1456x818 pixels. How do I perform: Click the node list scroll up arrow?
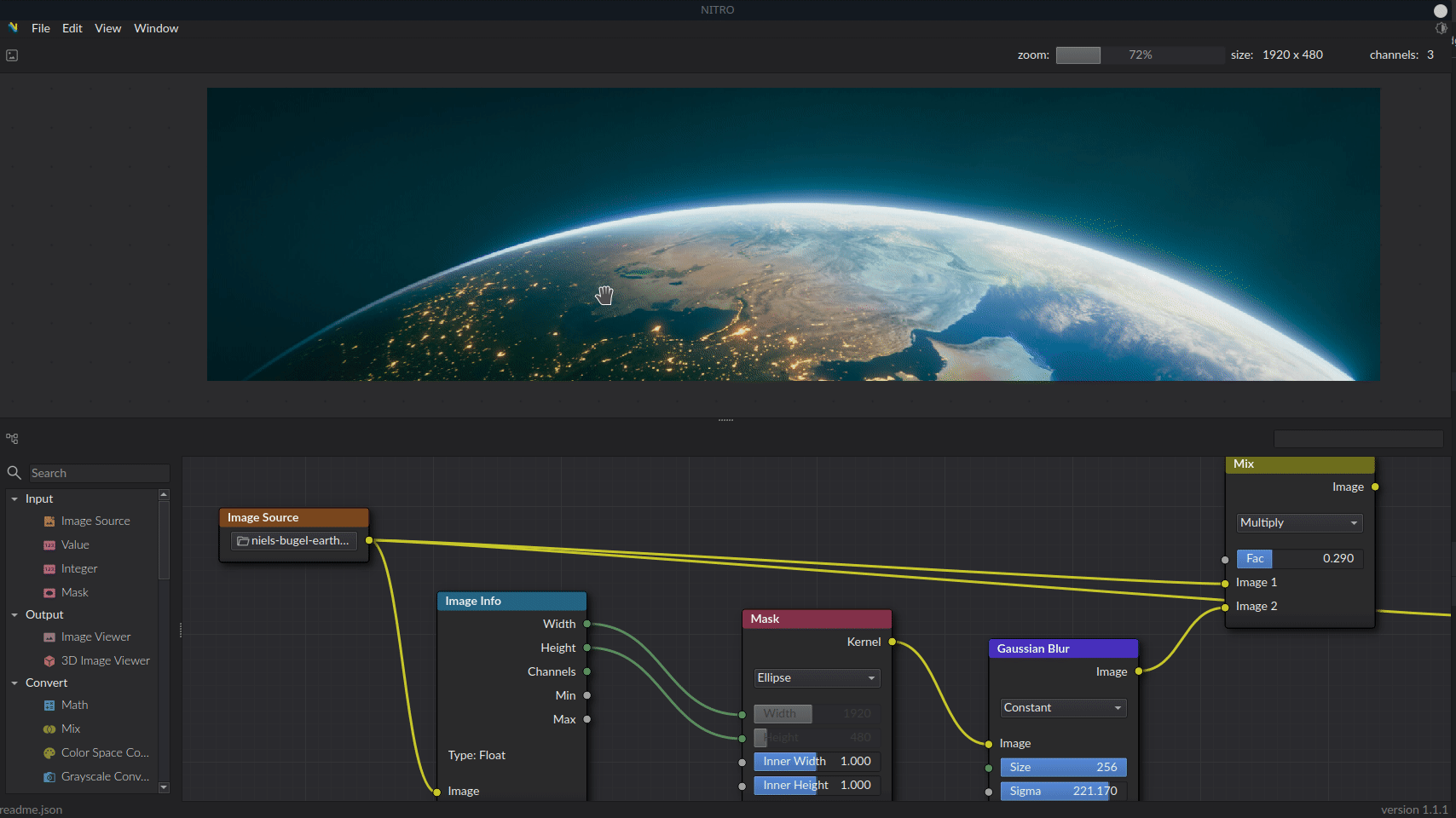164,495
